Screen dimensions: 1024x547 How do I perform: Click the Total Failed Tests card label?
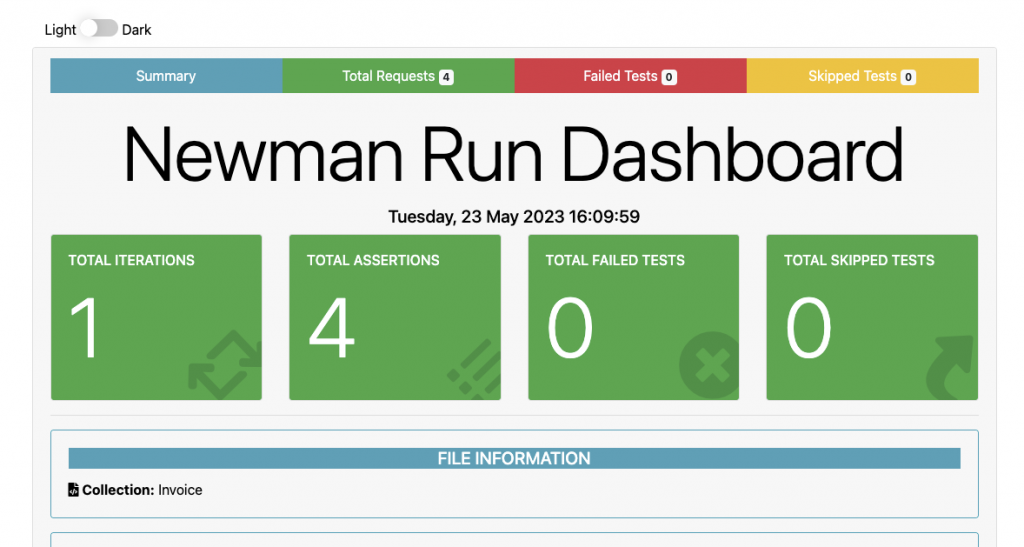coord(615,260)
